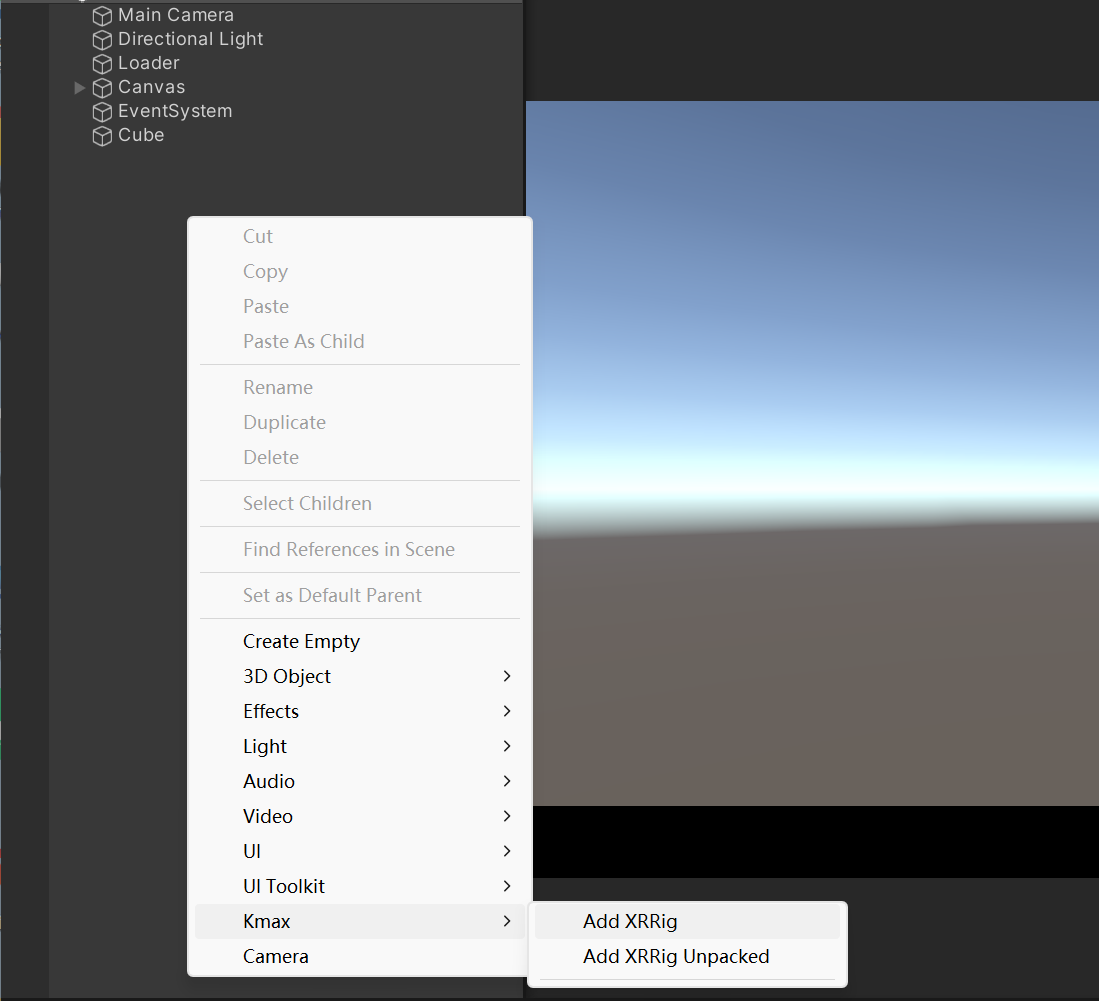Select Add XRRig in Kmax submenu

click(630, 922)
